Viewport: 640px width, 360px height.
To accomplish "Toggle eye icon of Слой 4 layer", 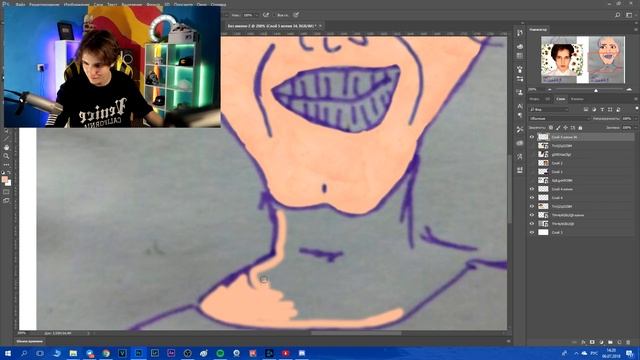I will 532,198.
